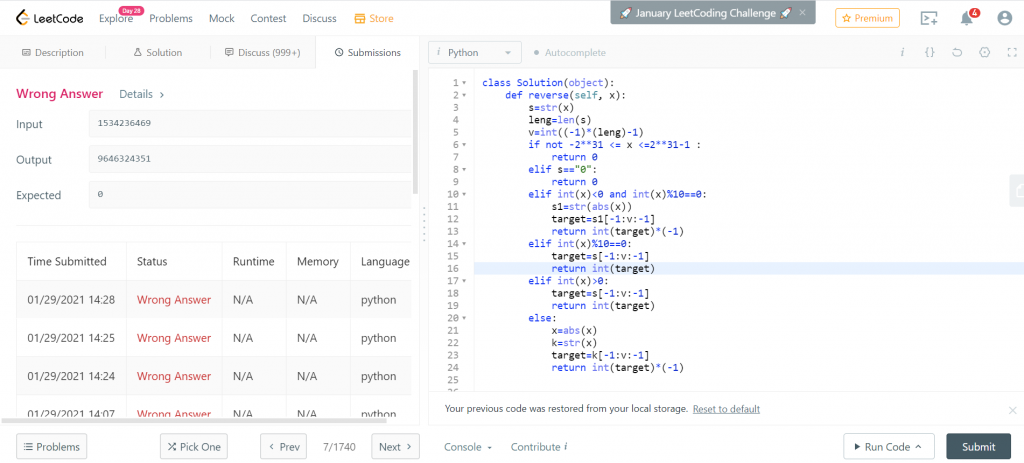The height and width of the screenshot is (463, 1024).
Task: Open wrong answer Details link
Action: [x=142, y=94]
